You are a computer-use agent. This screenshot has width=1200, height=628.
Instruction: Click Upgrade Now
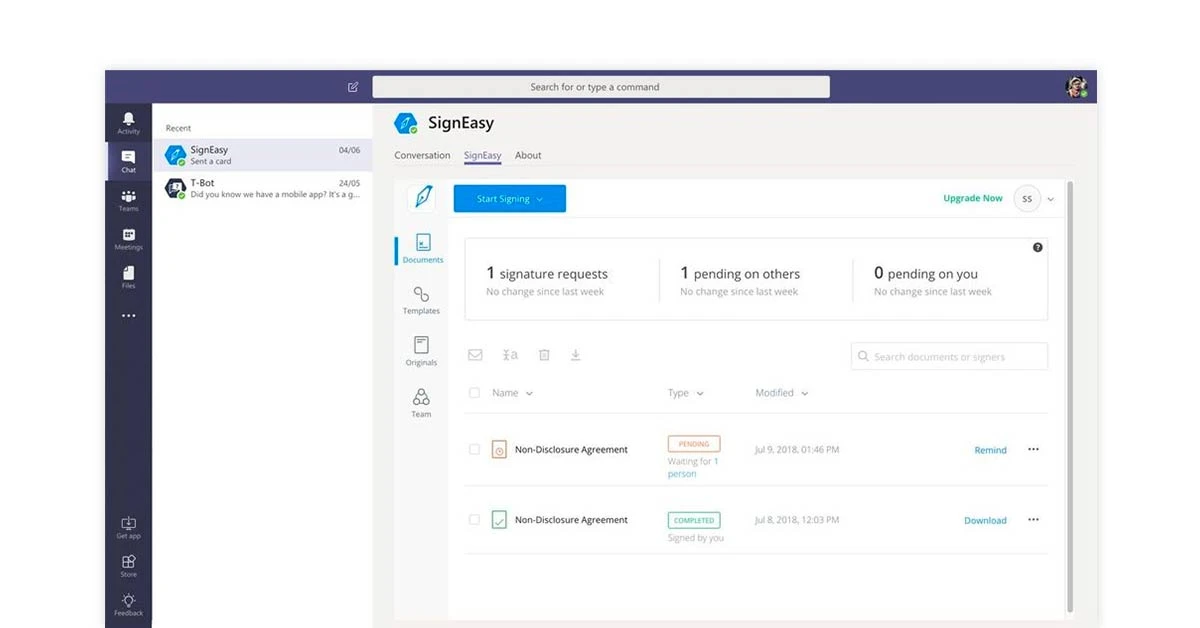[972, 198]
